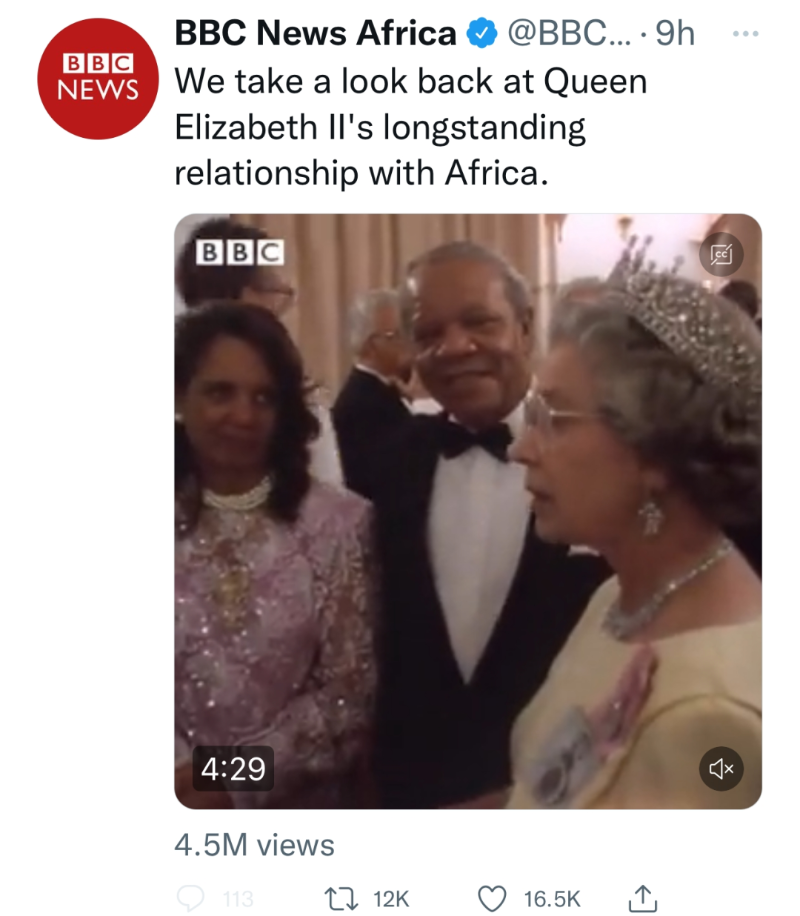The image size is (800, 916).
Task: Like the tweet with the heart icon
Action: [x=492, y=898]
